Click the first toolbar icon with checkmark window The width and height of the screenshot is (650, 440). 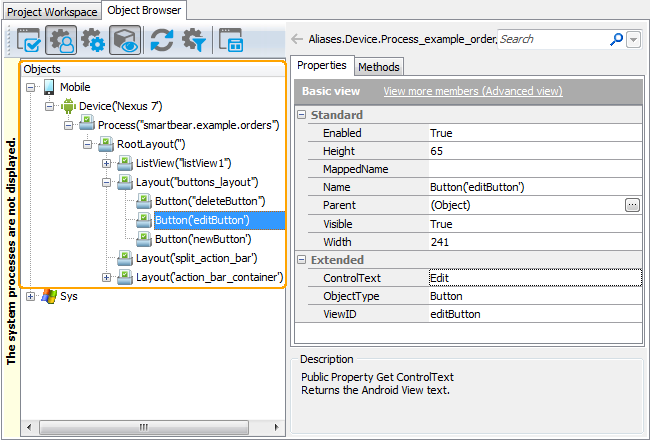28,40
